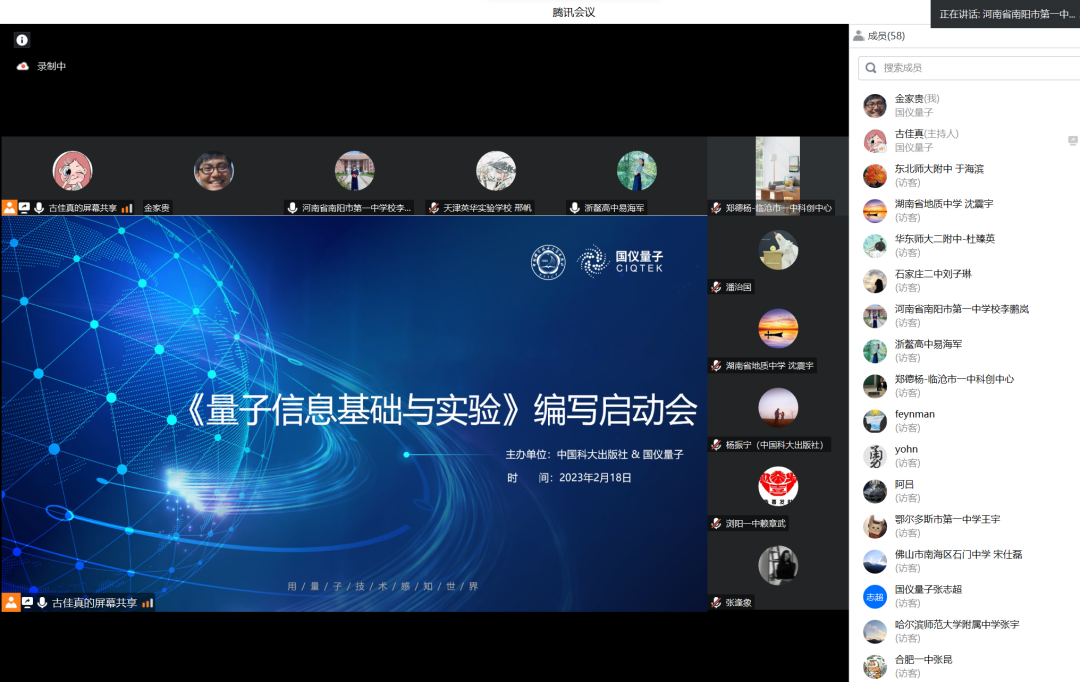The image size is (1080, 682).
Task: Click the volume level indicator on share label
Action: tap(149, 601)
